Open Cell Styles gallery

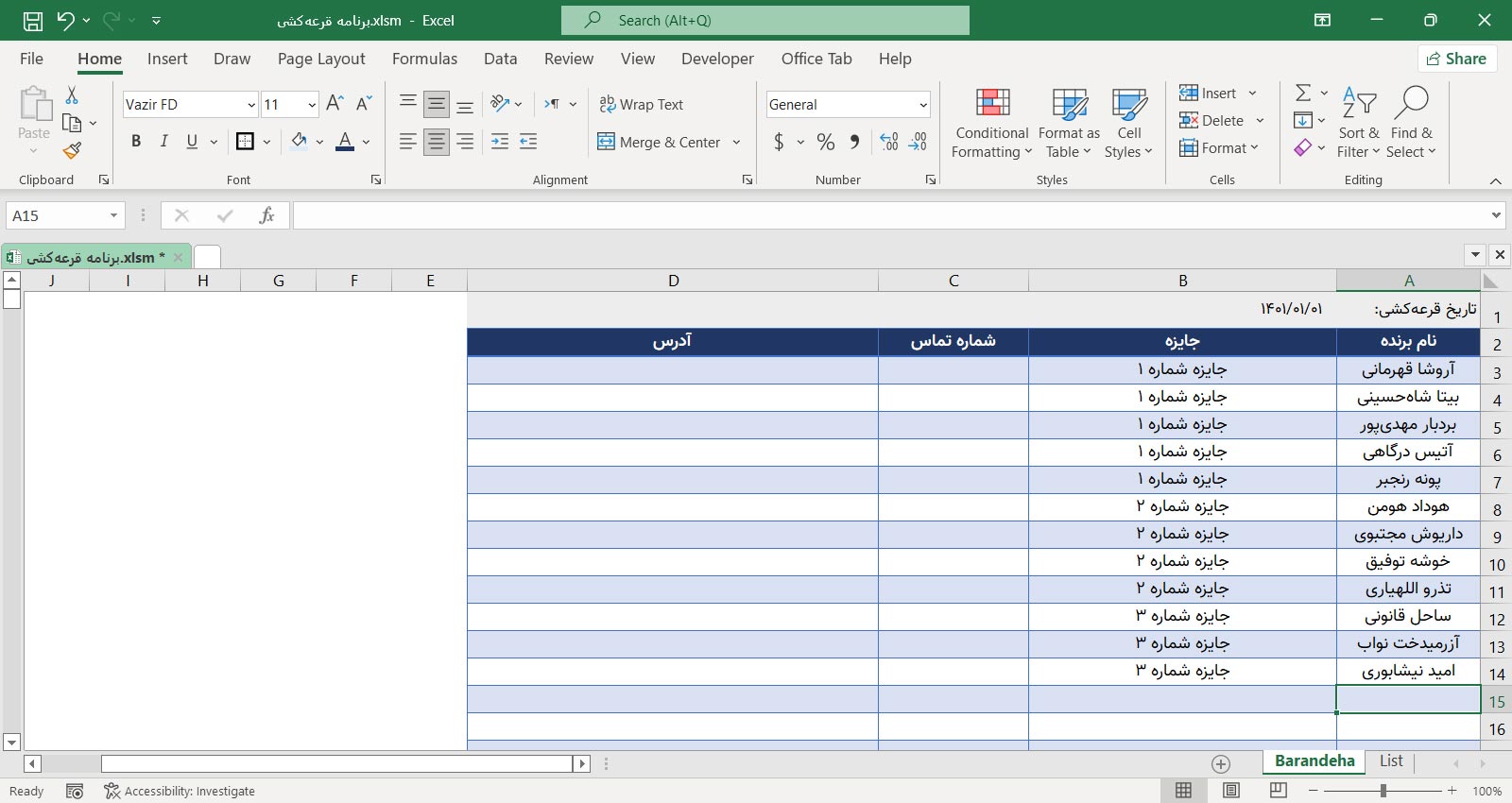1128,124
